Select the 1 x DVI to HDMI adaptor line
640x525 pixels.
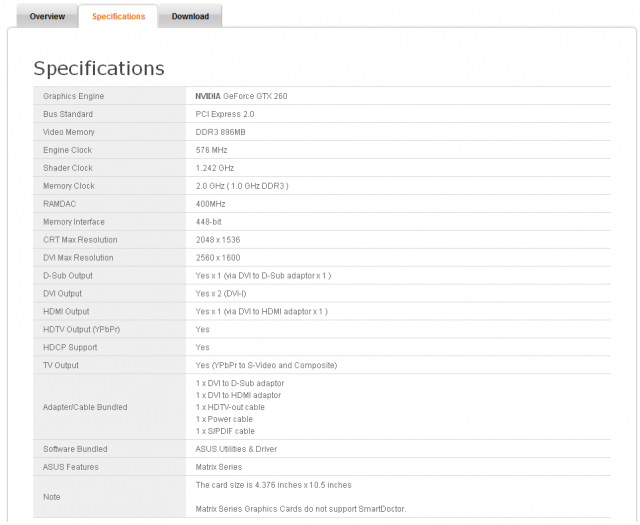tap(238, 395)
